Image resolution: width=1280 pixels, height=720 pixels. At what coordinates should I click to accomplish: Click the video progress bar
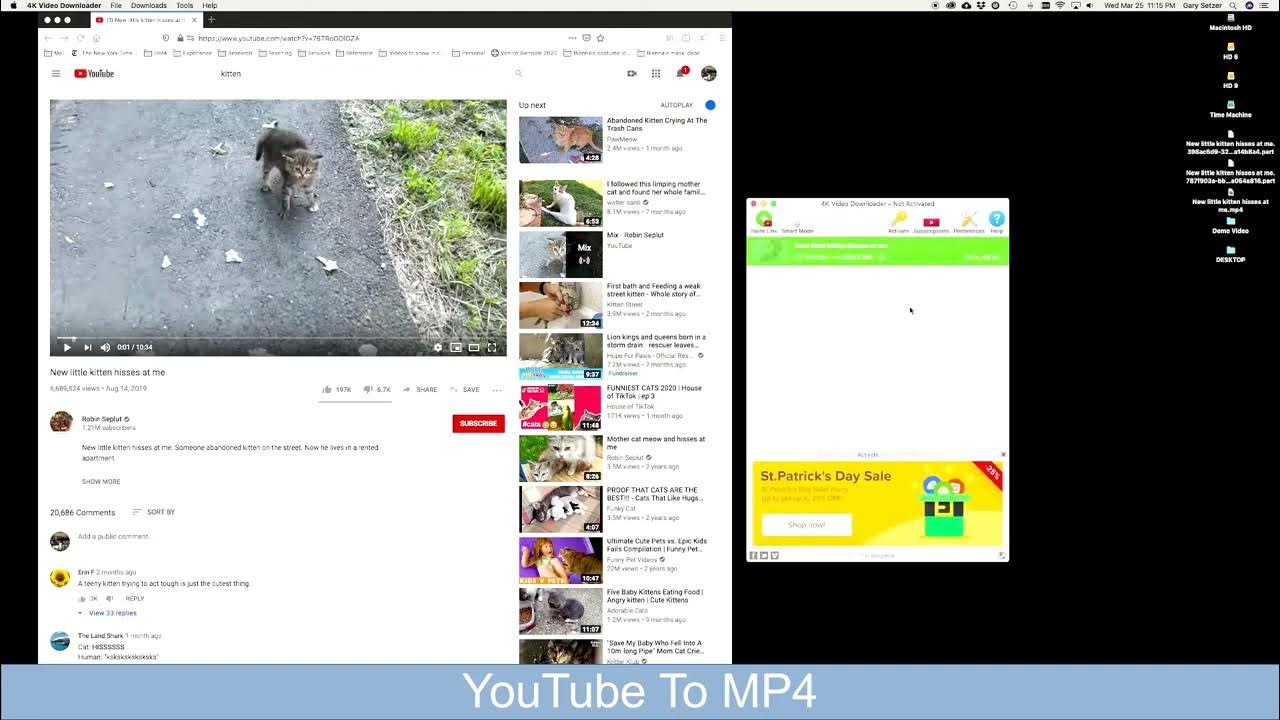278,338
